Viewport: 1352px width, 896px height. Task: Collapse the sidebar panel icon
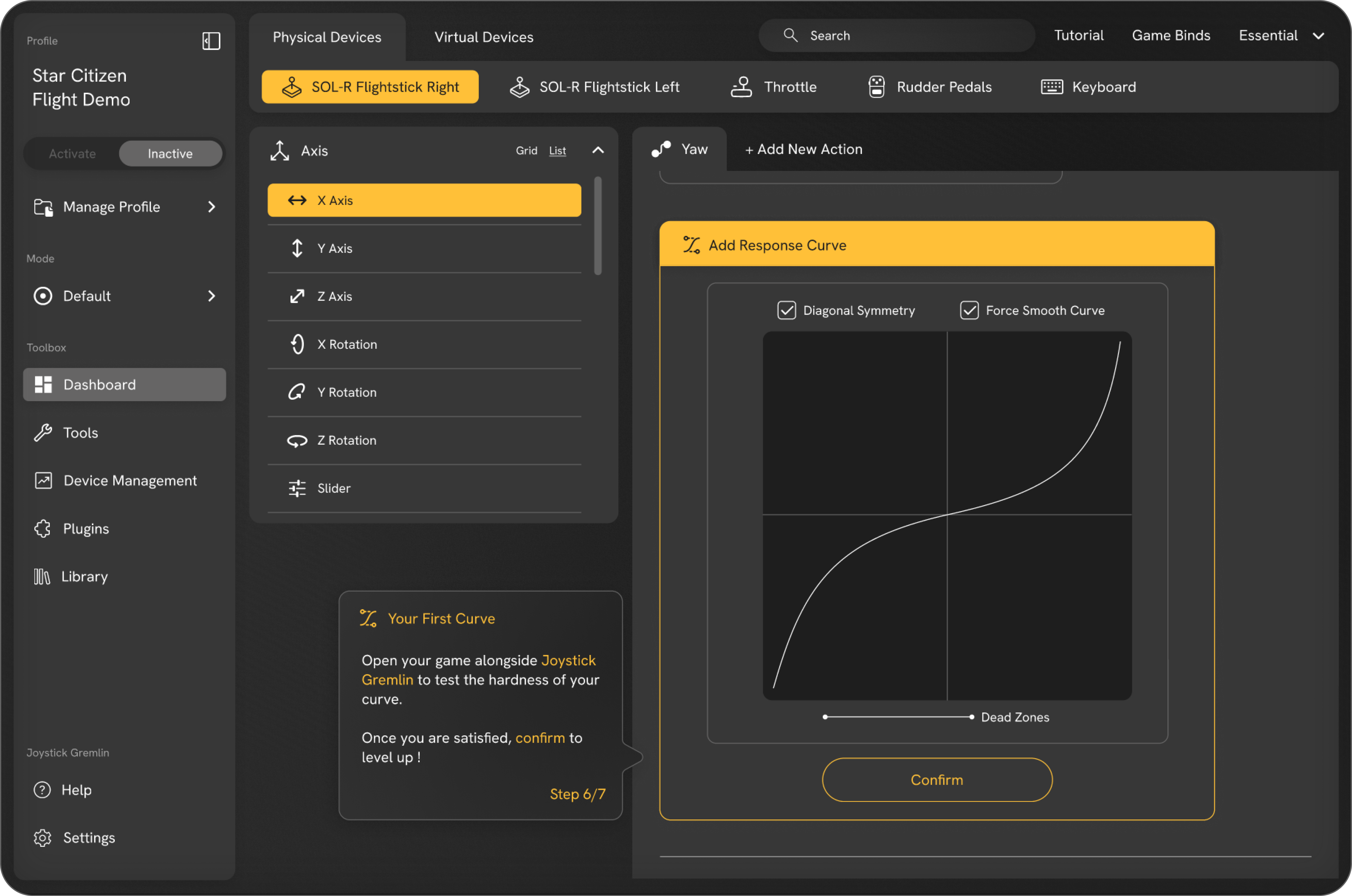[x=211, y=41]
